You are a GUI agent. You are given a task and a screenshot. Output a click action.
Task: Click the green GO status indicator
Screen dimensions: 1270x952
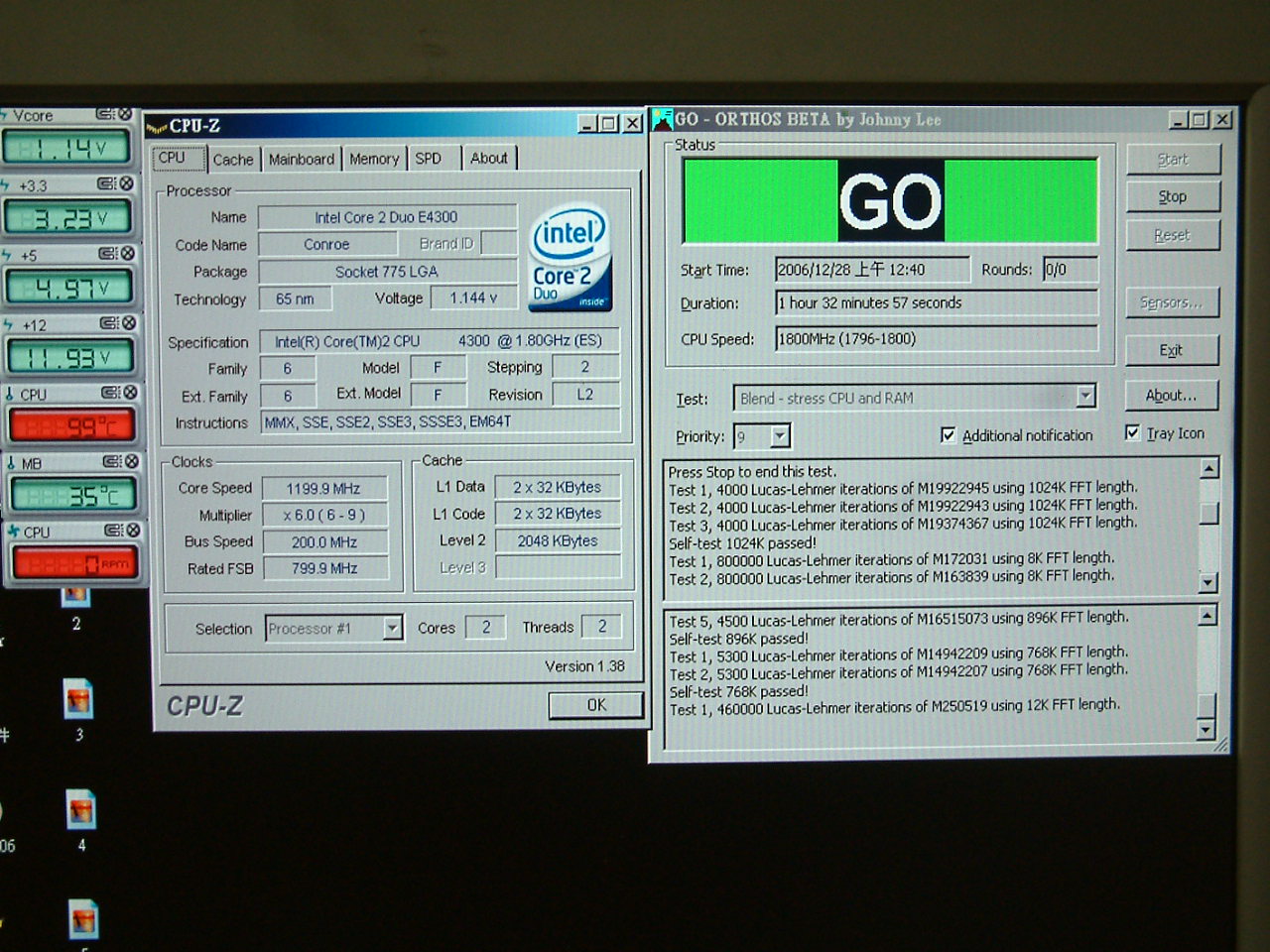pos(890,200)
